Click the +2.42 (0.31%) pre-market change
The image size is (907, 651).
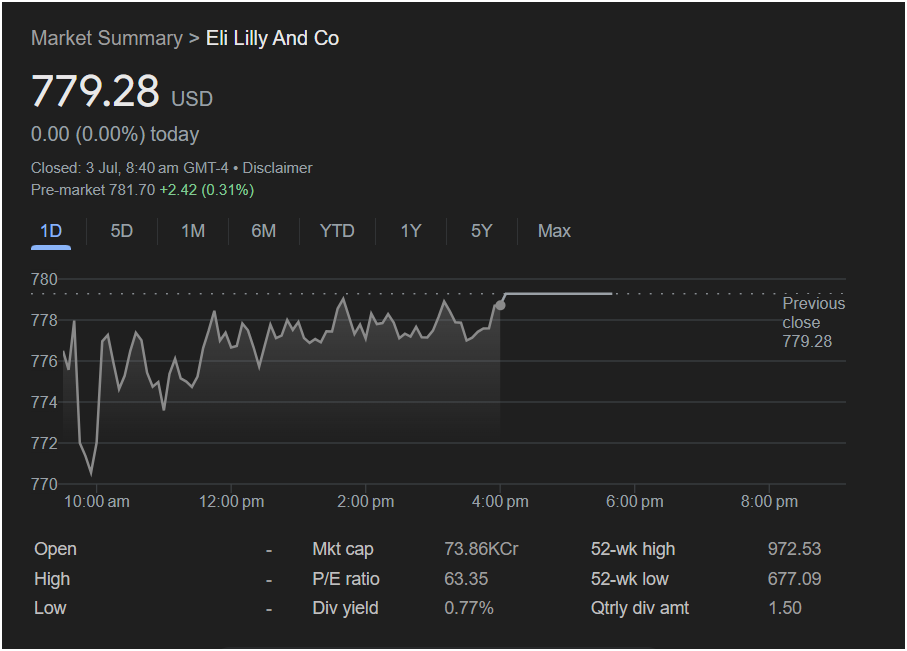pyautogui.click(x=207, y=190)
